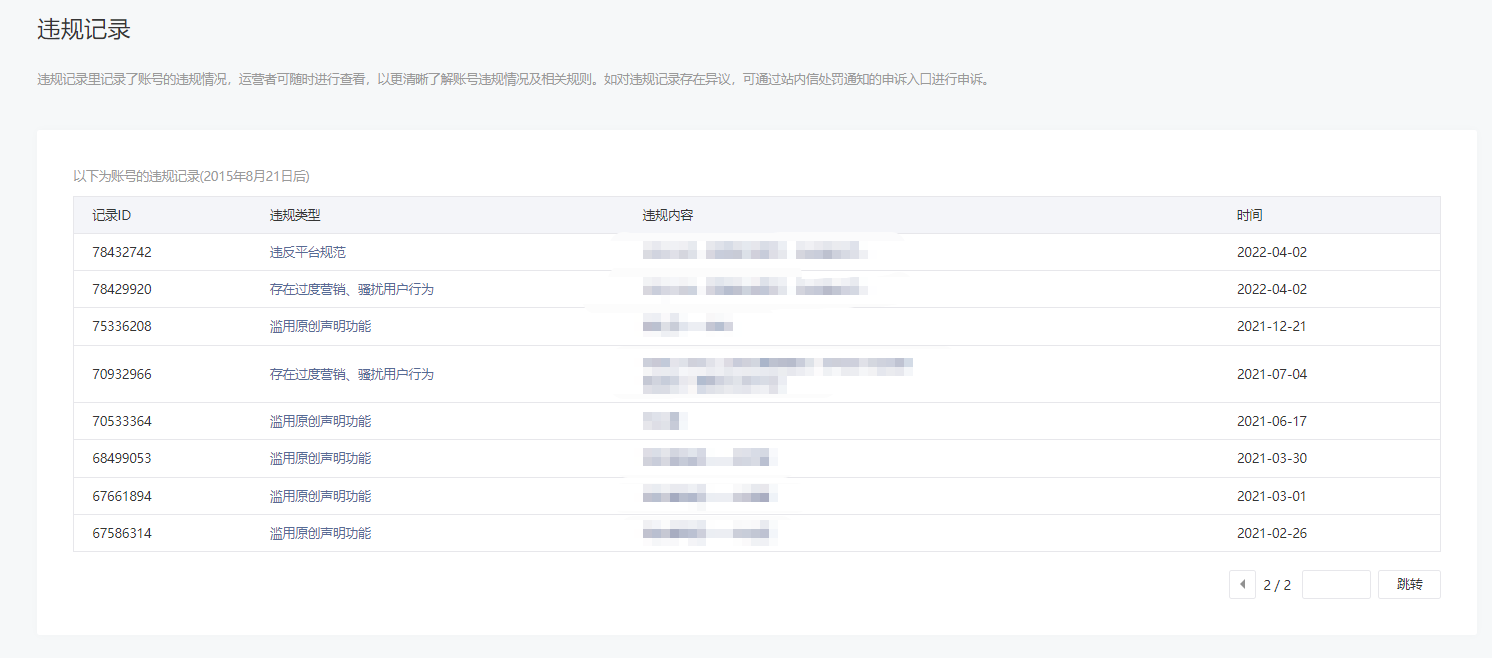Image resolution: width=1492 pixels, height=658 pixels.
Task: Click the date 2021-12-21
Action: click(1272, 326)
